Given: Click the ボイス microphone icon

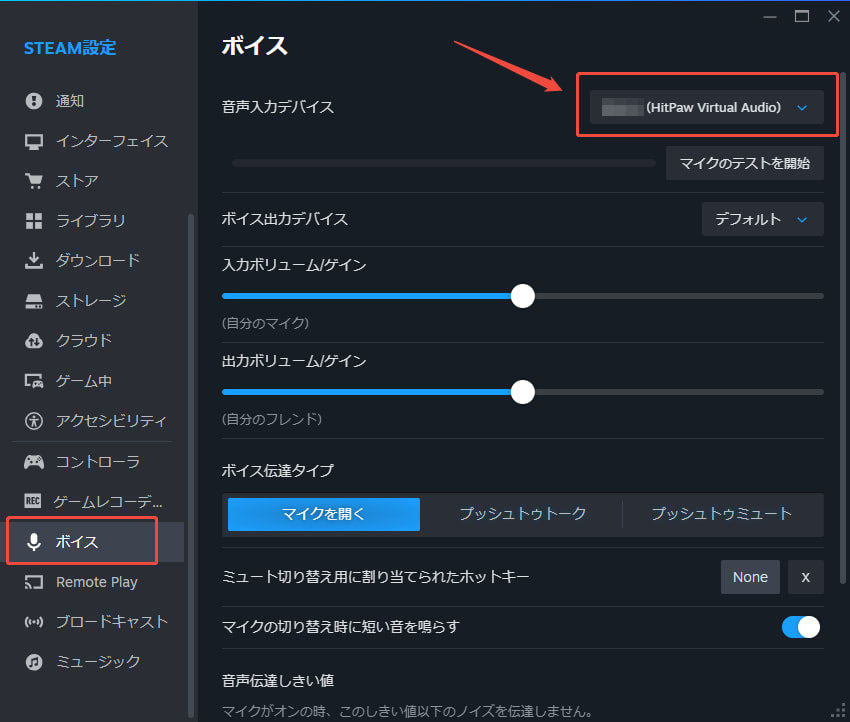Looking at the screenshot, I should (x=34, y=542).
